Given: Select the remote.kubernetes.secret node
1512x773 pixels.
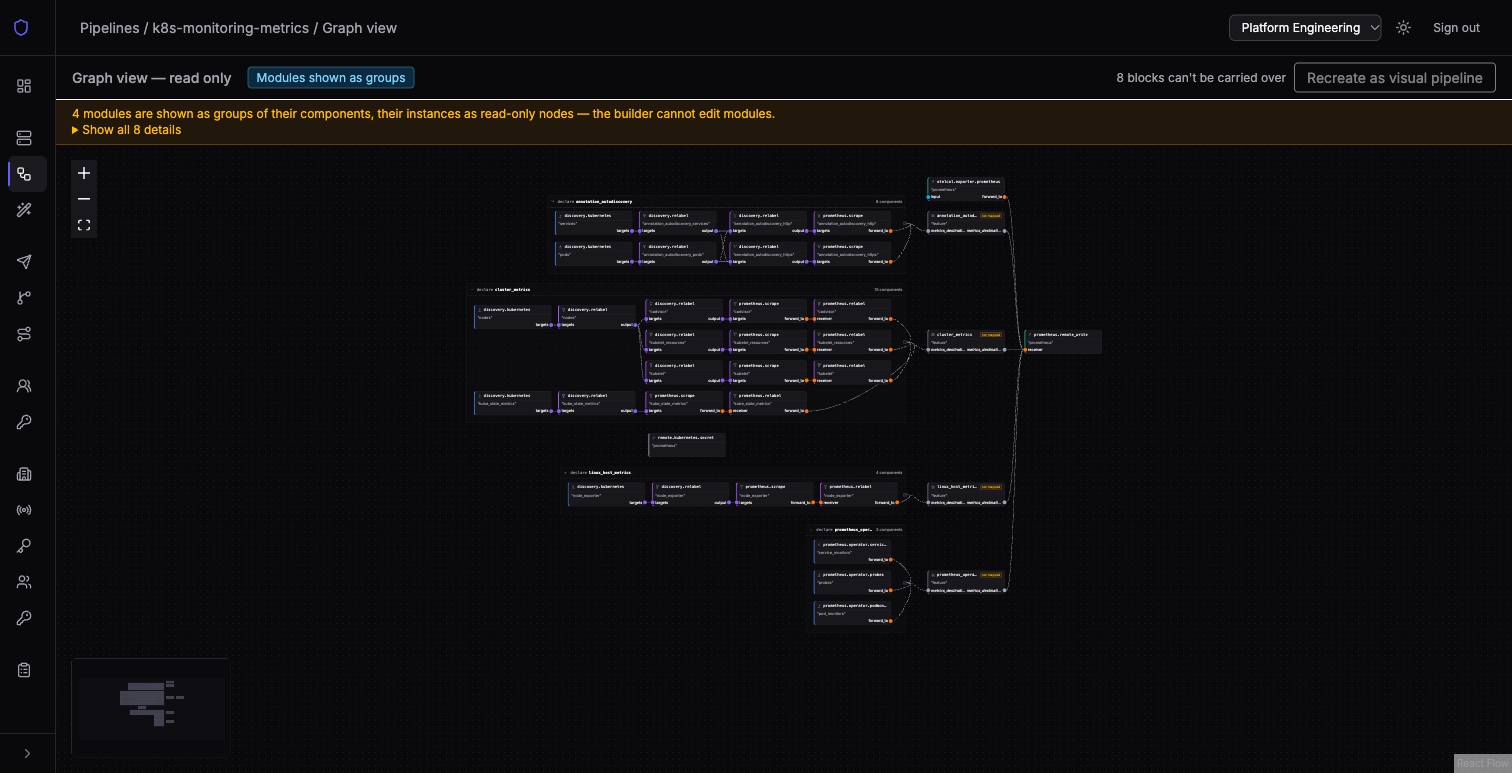Looking at the screenshot, I should (687, 444).
